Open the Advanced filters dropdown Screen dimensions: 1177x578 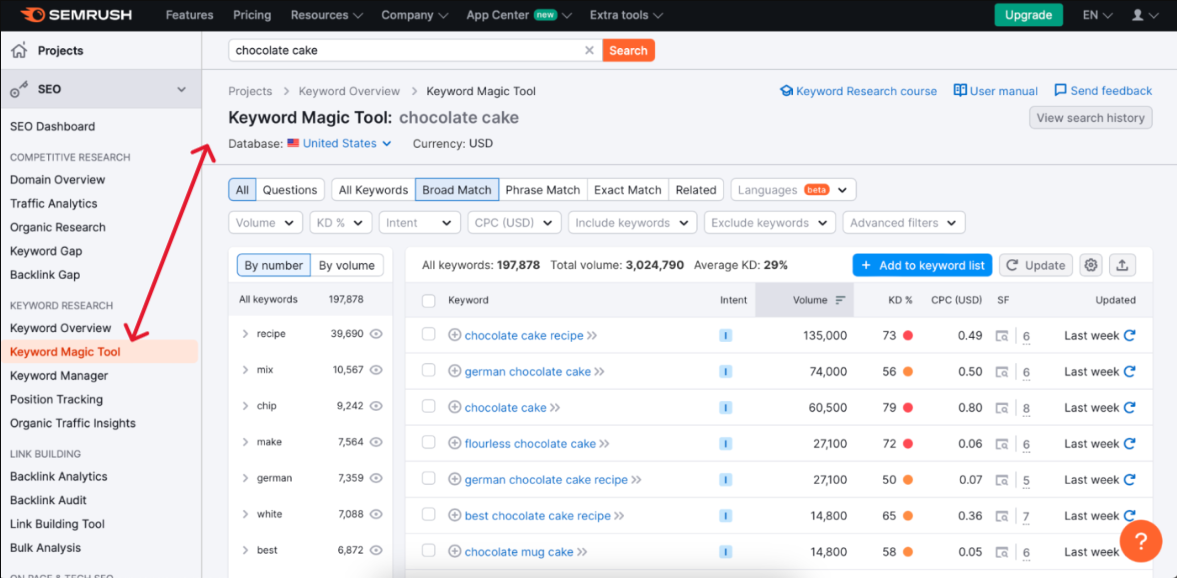click(904, 223)
